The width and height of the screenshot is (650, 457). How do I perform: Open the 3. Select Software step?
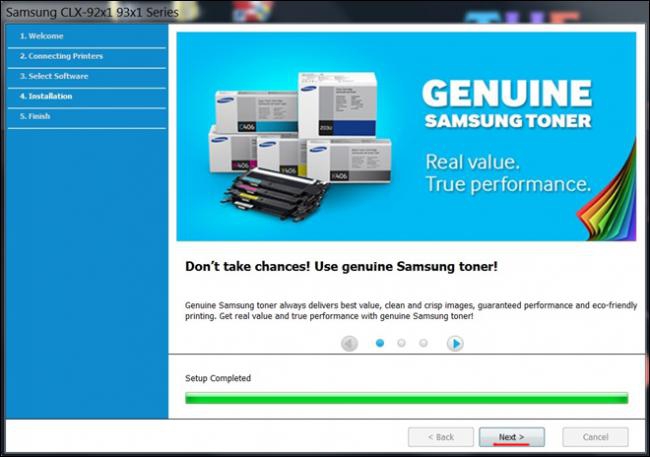coord(87,76)
